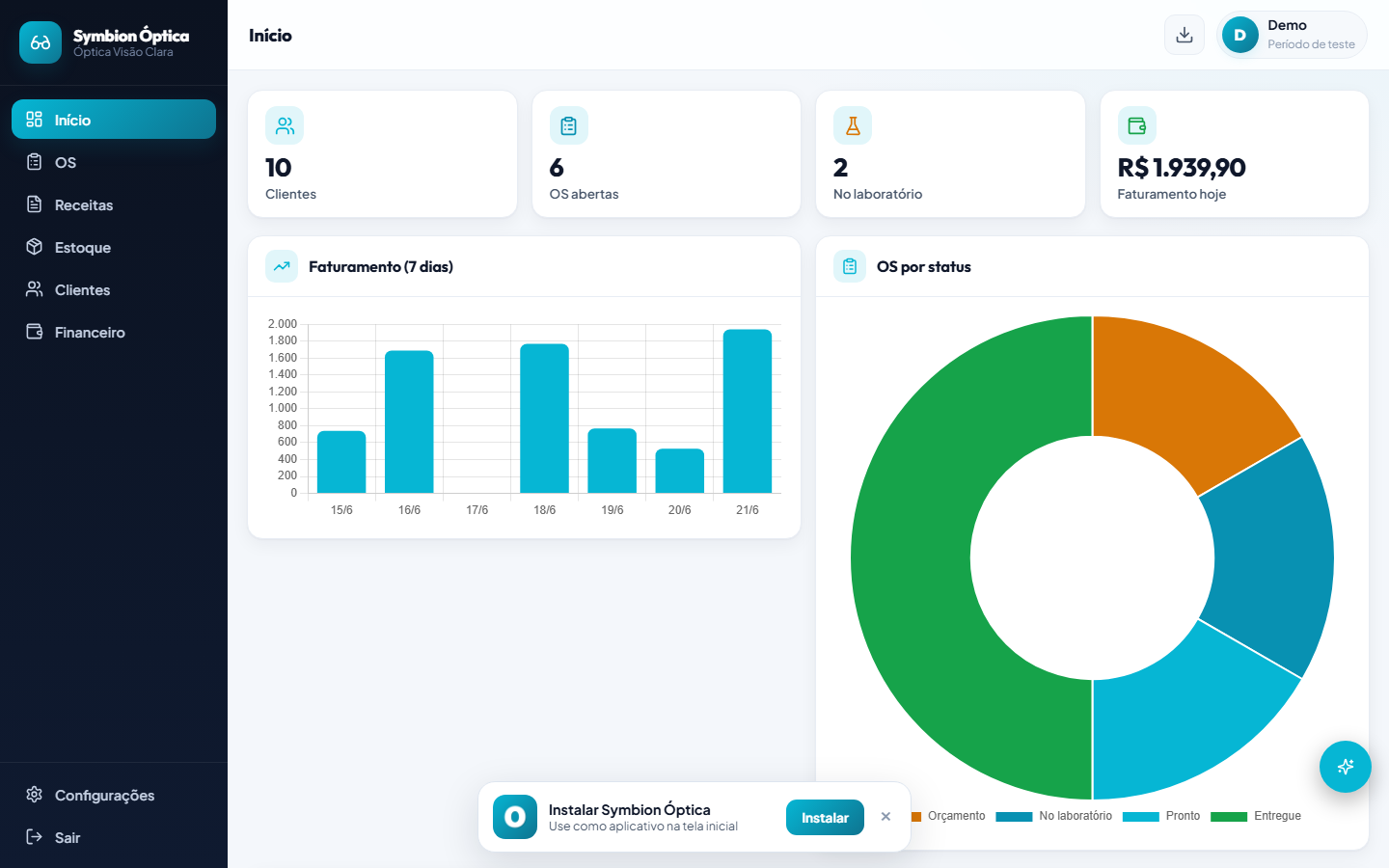The height and width of the screenshot is (868, 1389).
Task: Open the Demo user profile menu
Action: coord(1292,35)
